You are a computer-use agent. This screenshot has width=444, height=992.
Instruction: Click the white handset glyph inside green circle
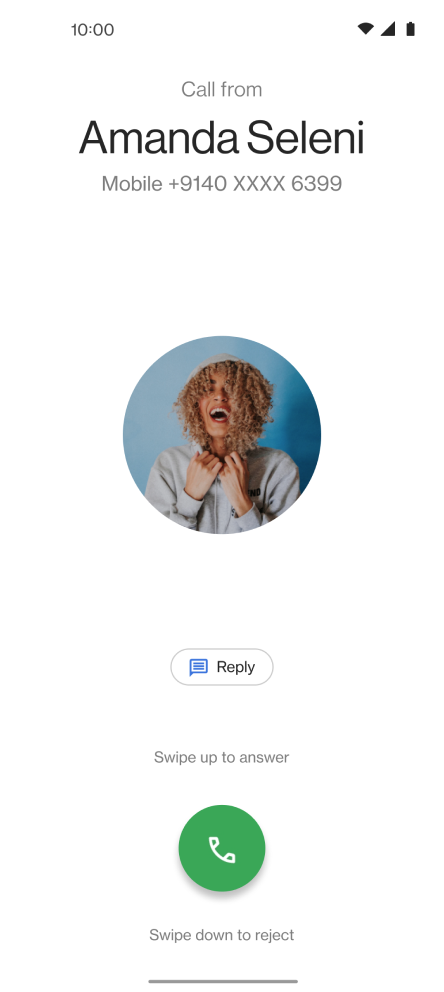[x=222, y=850]
